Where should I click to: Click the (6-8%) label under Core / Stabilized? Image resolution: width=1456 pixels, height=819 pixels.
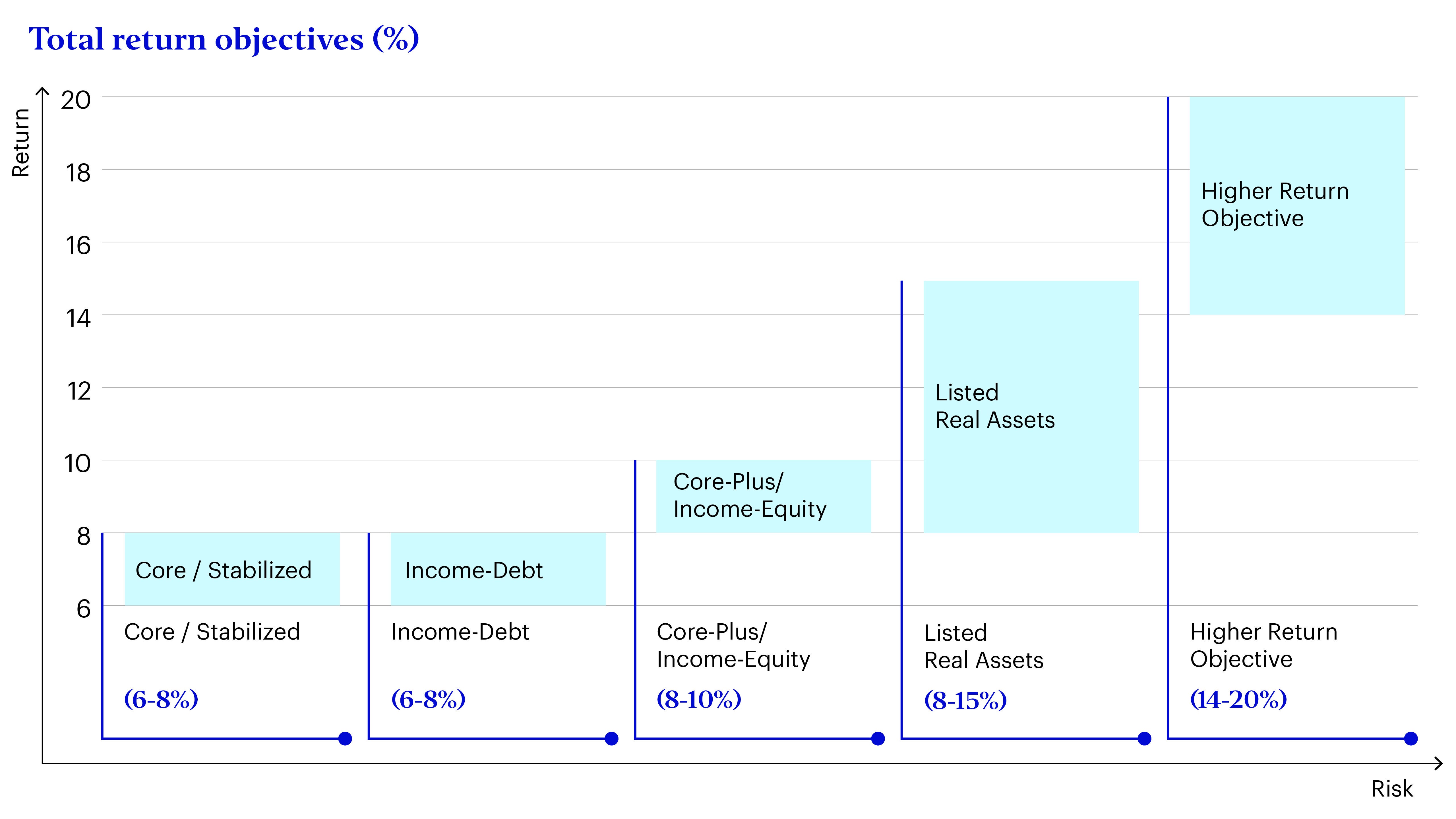click(x=161, y=699)
